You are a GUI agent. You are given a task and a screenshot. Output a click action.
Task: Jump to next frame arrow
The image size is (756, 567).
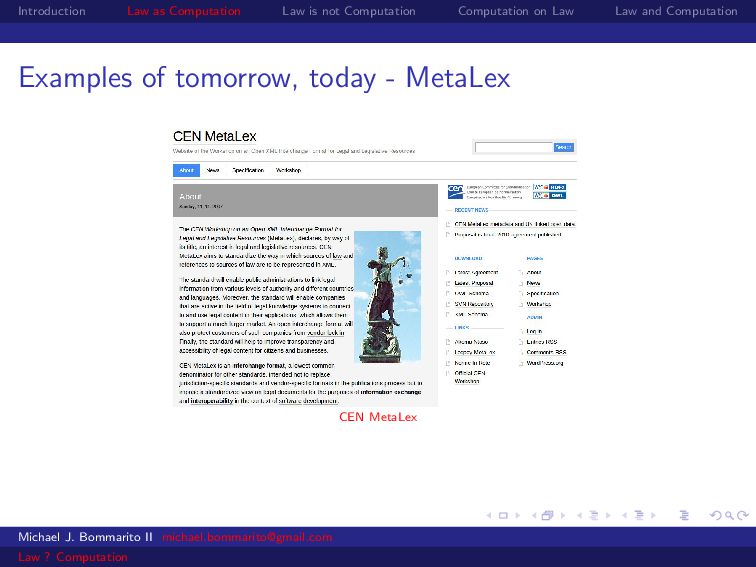pos(562,515)
